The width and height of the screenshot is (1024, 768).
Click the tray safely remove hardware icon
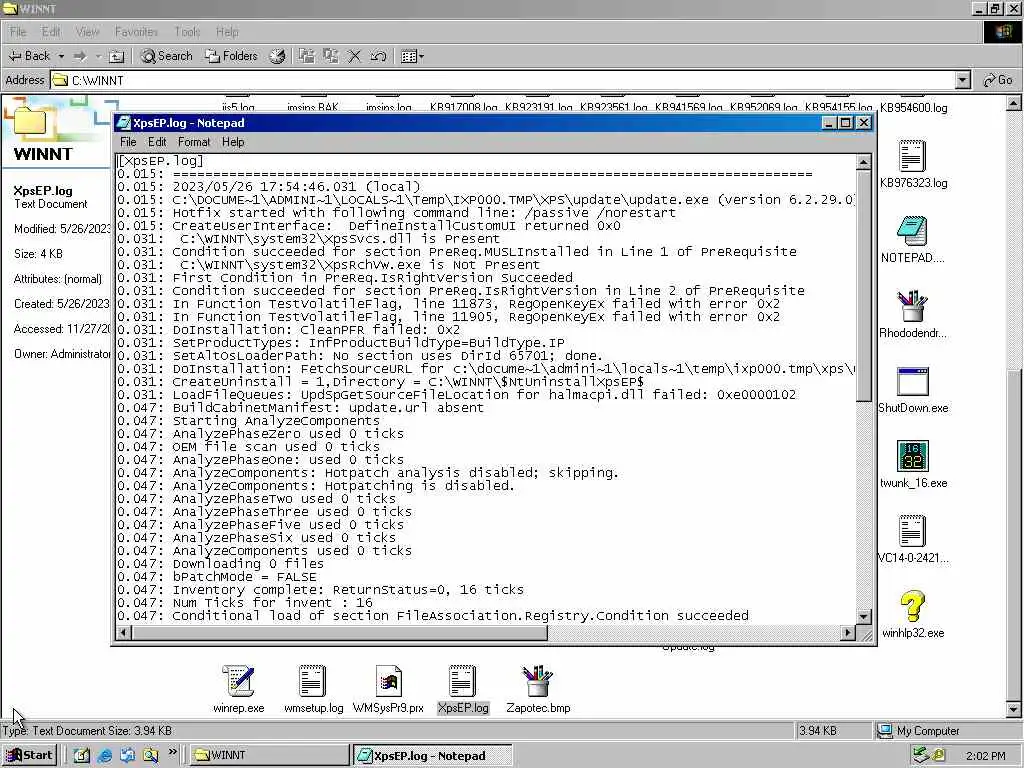(921, 755)
